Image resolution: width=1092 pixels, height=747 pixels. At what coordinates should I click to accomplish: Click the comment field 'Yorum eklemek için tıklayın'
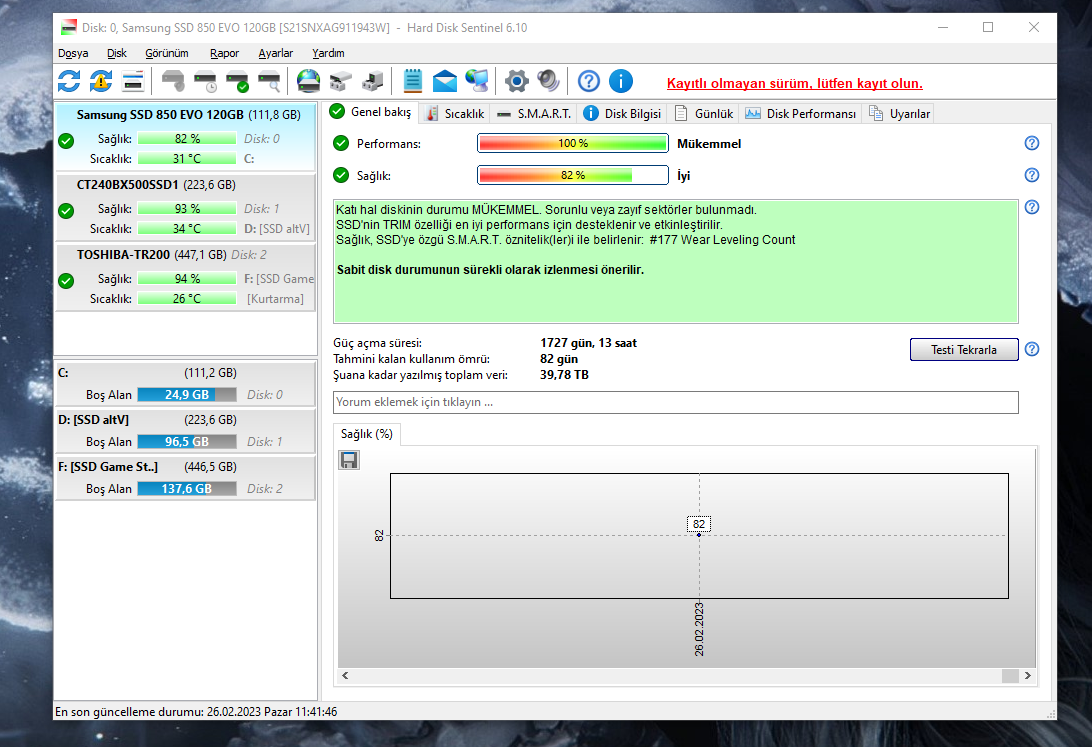(676, 402)
